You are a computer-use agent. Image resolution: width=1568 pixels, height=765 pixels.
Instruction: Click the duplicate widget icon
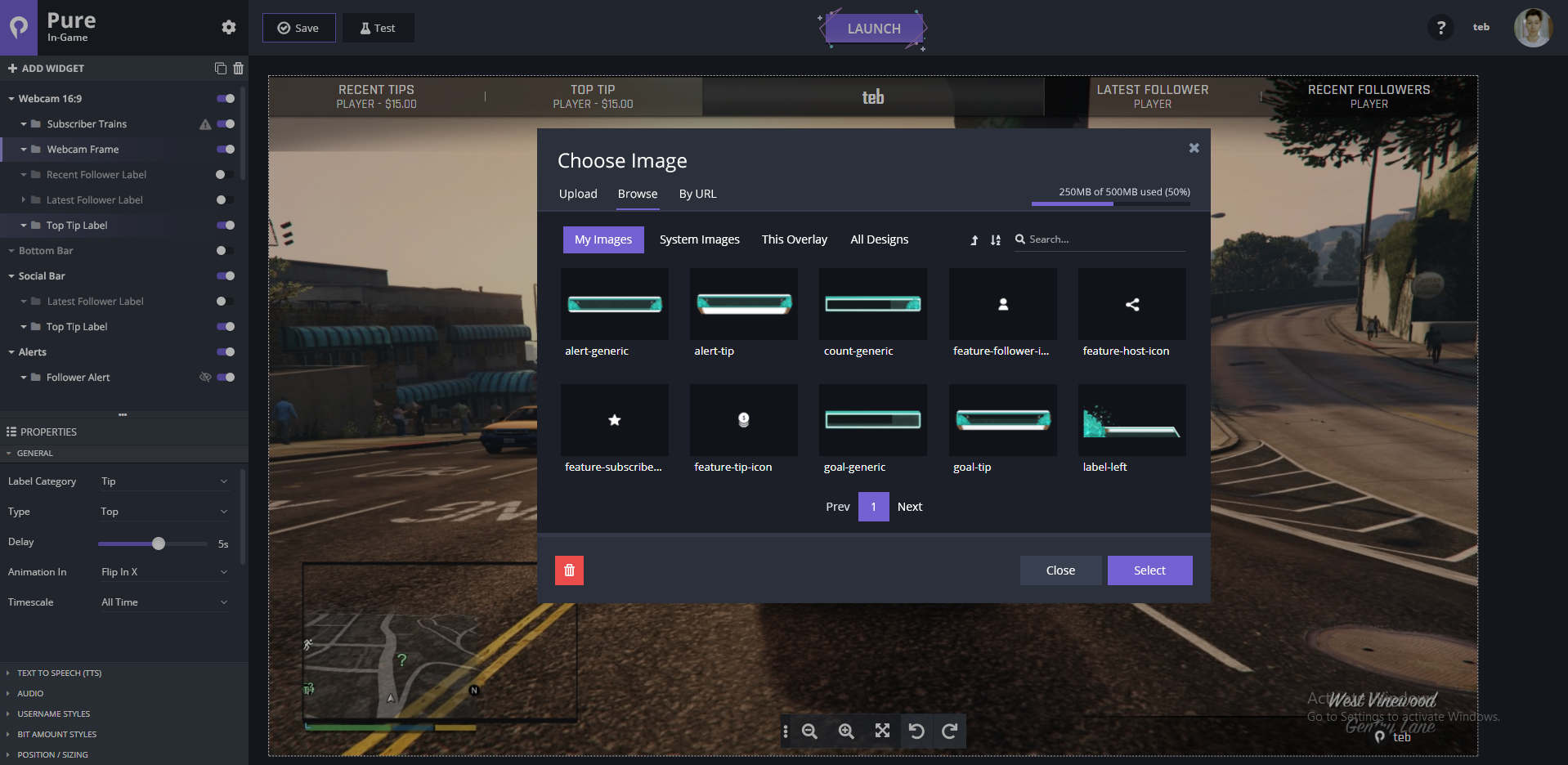tap(220, 68)
